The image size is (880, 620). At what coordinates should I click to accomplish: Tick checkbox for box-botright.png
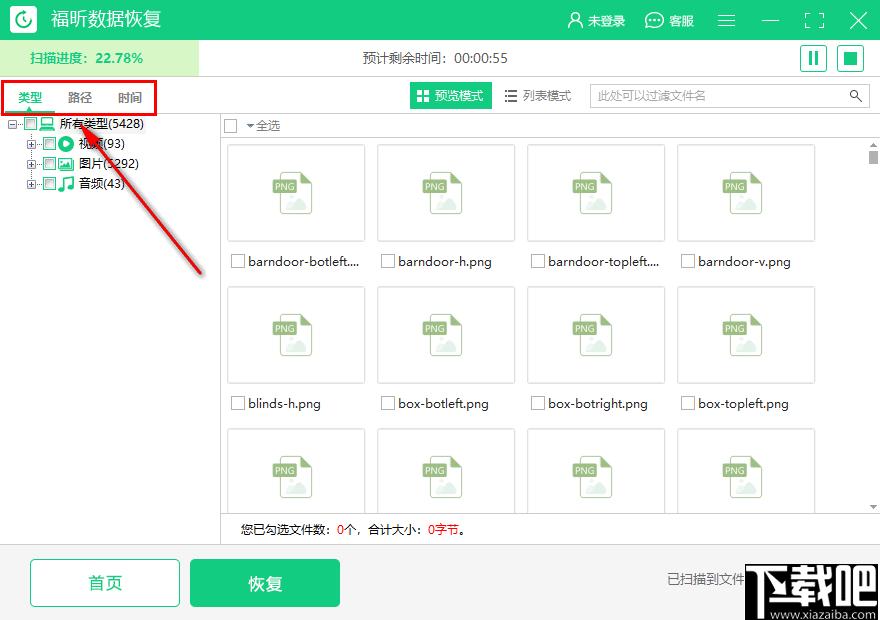click(538, 403)
